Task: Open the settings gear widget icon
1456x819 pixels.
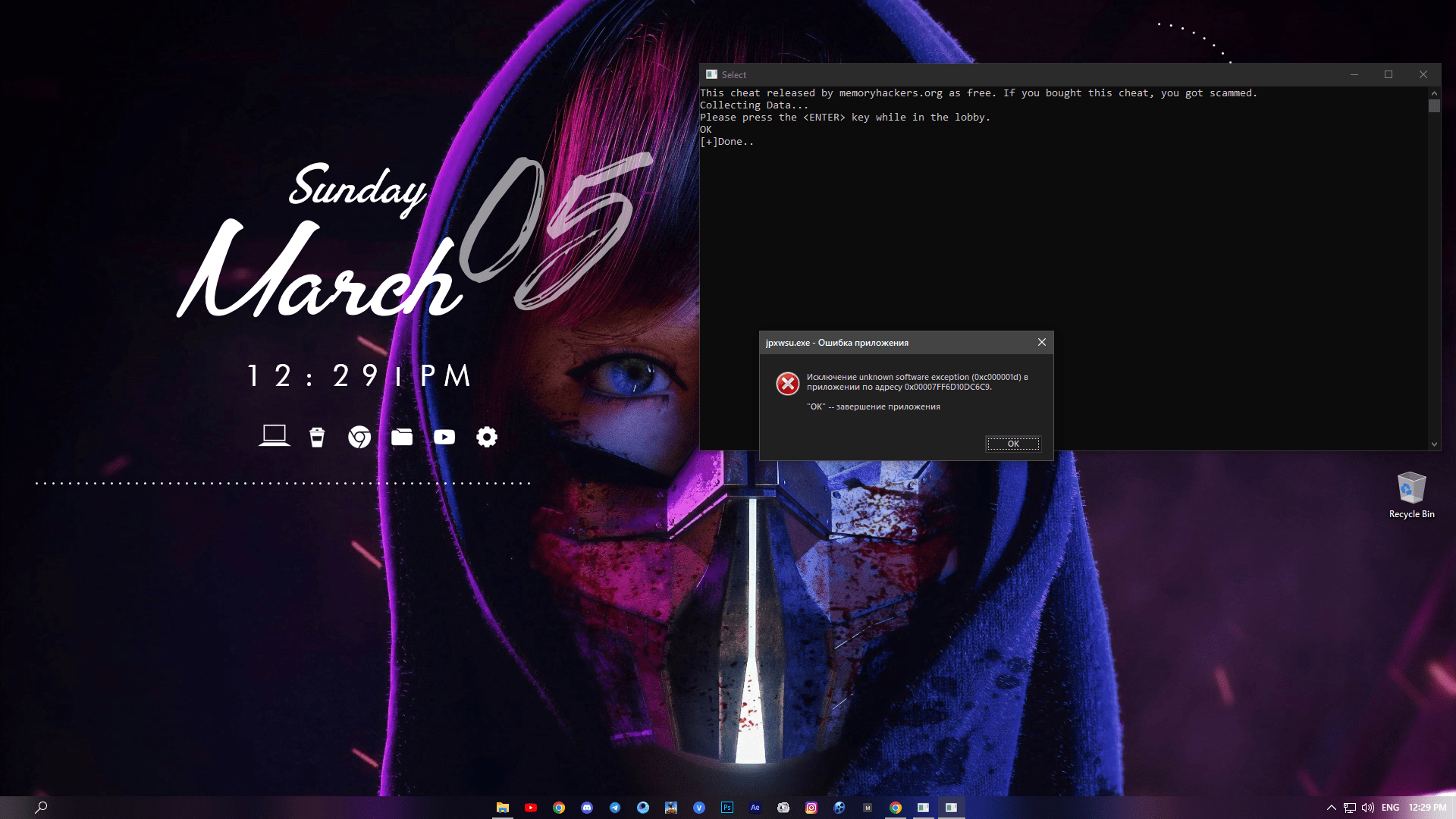Action: pyautogui.click(x=487, y=437)
